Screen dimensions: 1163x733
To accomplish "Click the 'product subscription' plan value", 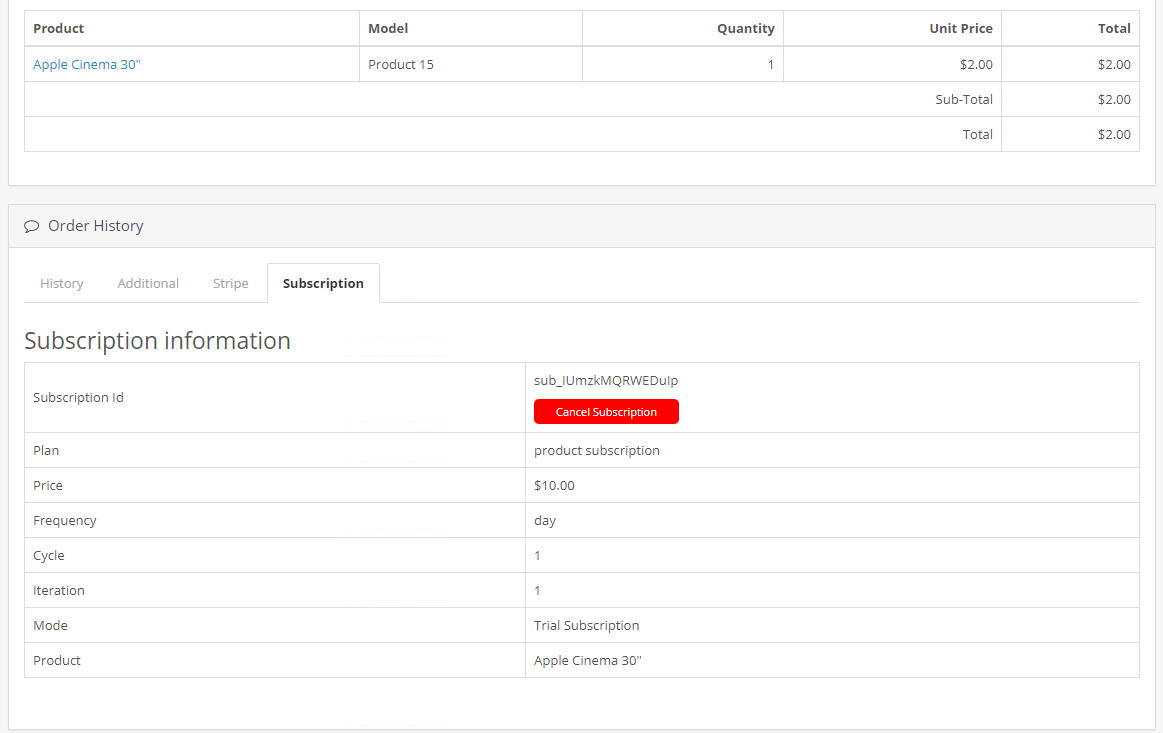I will pyautogui.click(x=596, y=450).
